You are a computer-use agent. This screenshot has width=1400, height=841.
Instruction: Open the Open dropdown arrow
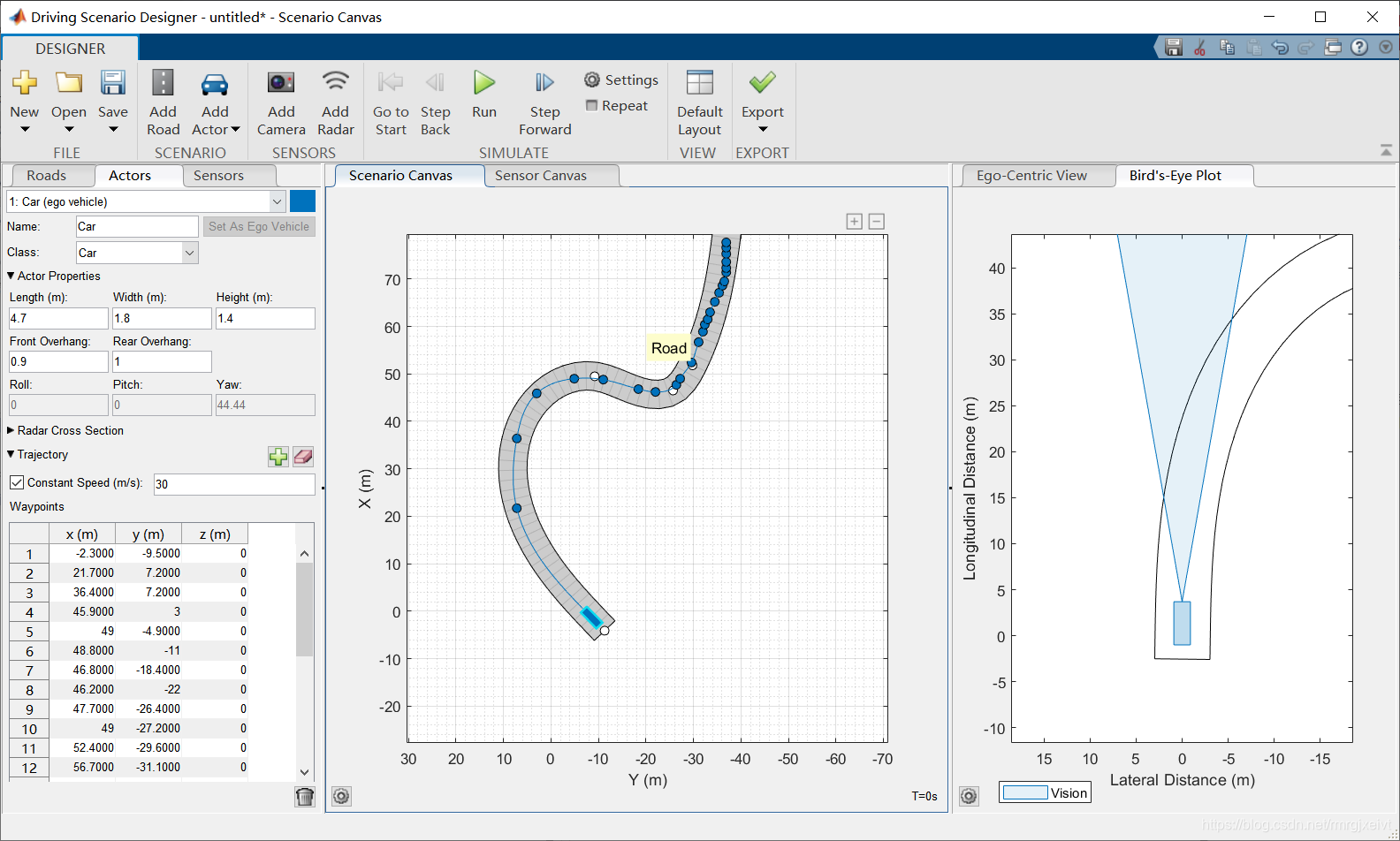[x=69, y=130]
